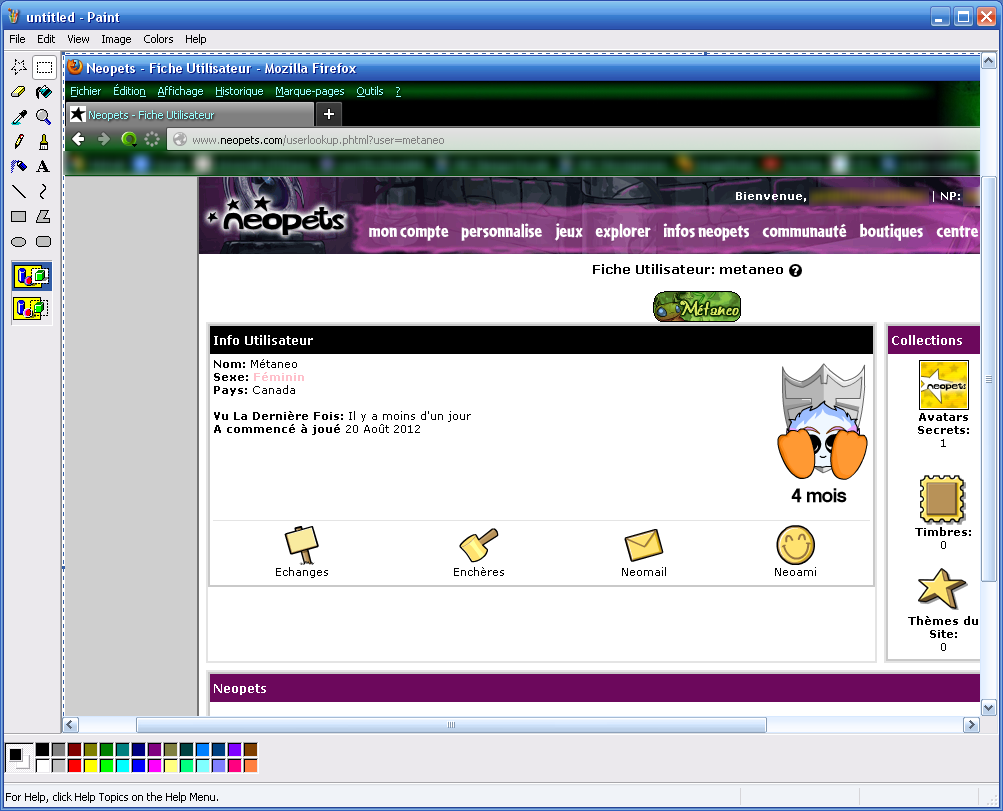
Task: Pick the white color swatch
Action: click(42, 766)
